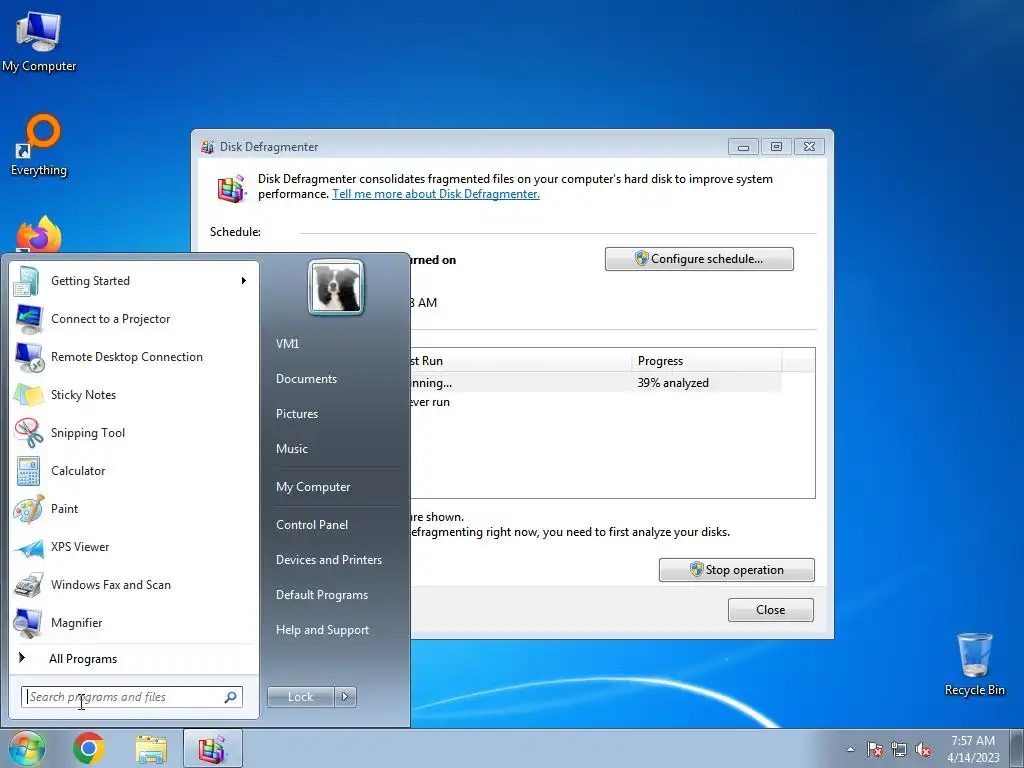Viewport: 1024px width, 768px height.
Task: Open VM1 user folder
Action: click(287, 344)
